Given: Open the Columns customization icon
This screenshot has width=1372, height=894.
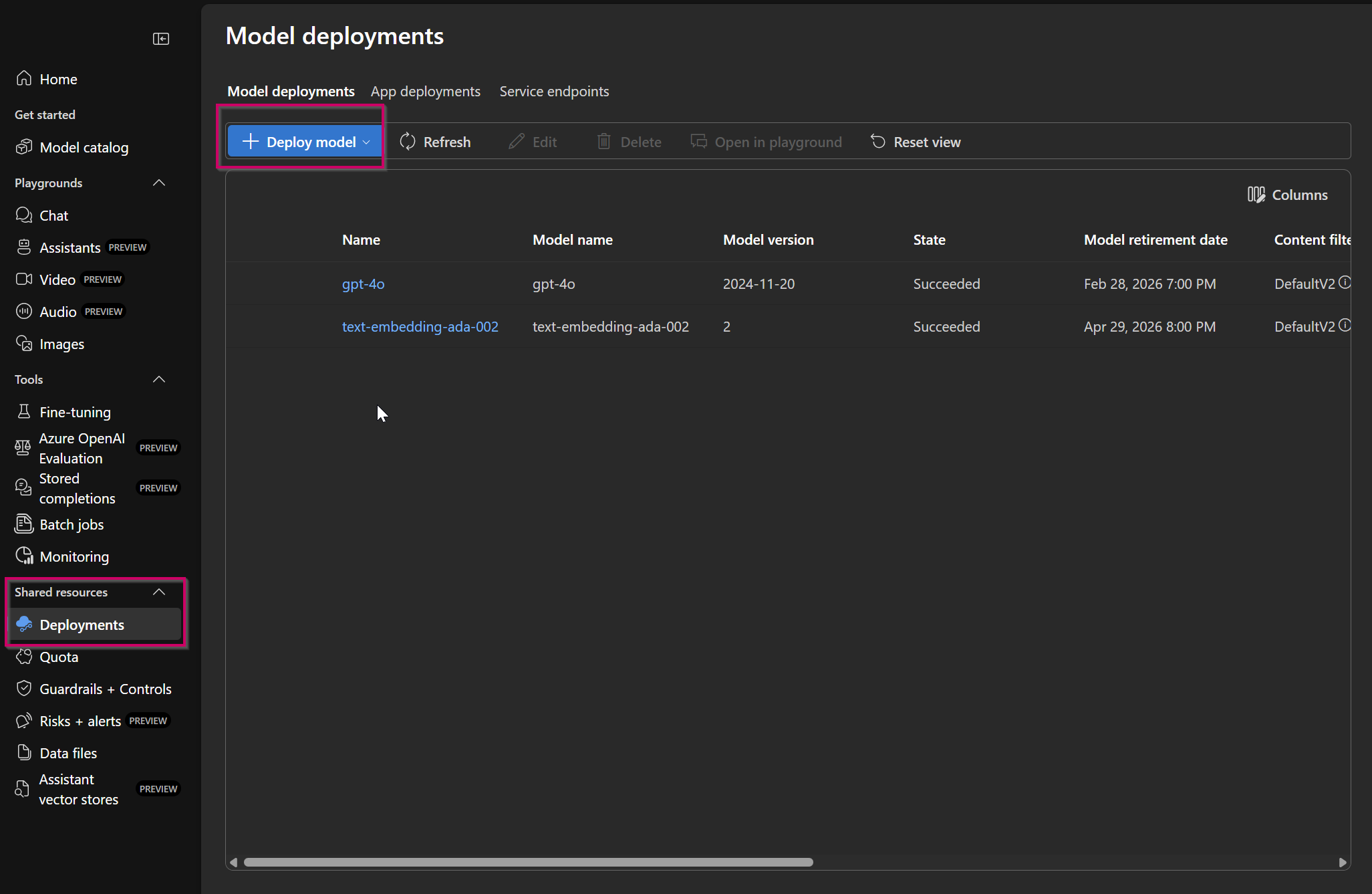Looking at the screenshot, I should (x=1256, y=195).
